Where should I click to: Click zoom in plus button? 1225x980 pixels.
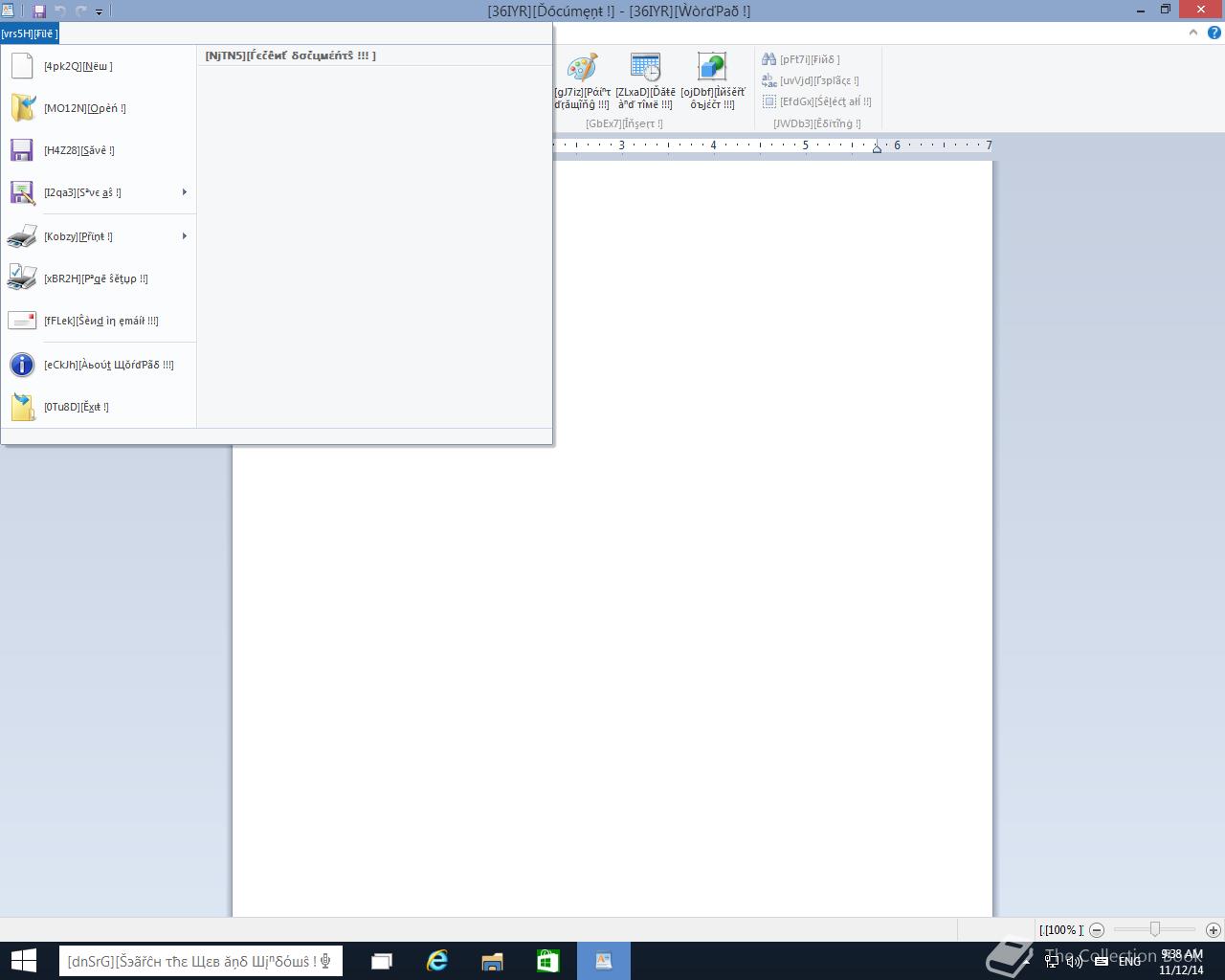click(x=1213, y=929)
